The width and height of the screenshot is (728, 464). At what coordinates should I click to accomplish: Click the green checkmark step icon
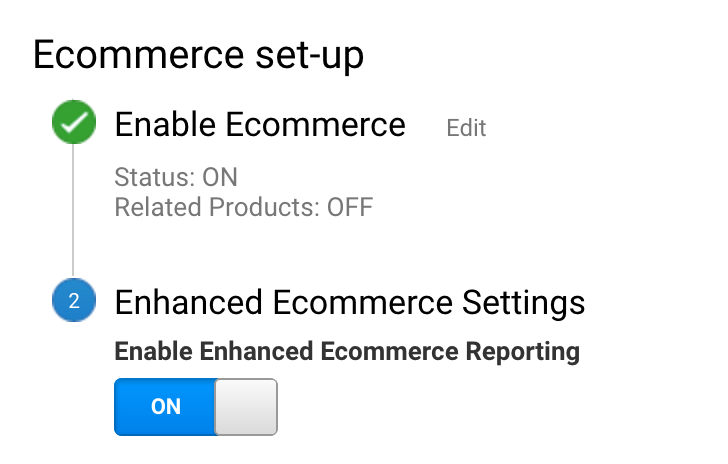tap(74, 122)
